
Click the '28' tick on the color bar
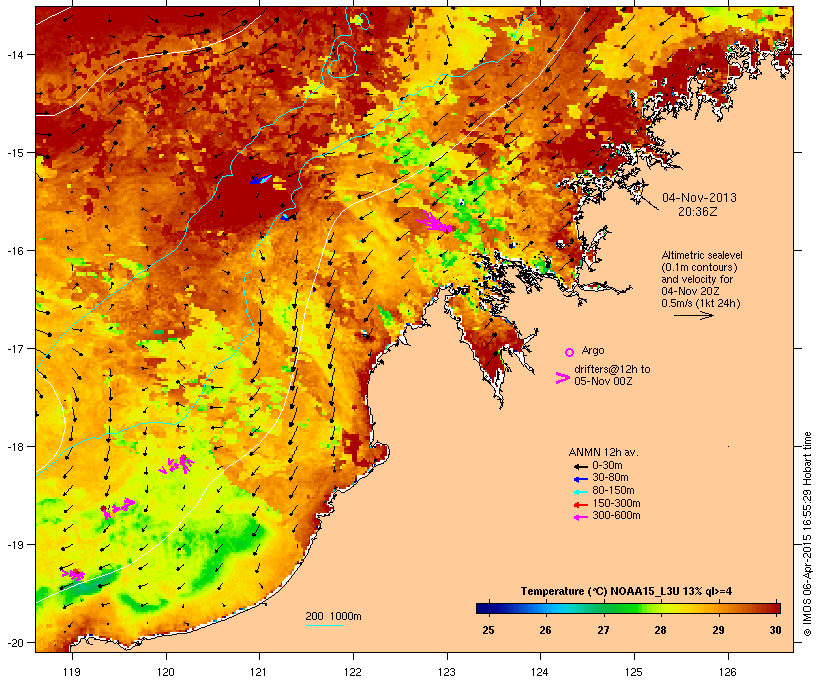[660, 630]
